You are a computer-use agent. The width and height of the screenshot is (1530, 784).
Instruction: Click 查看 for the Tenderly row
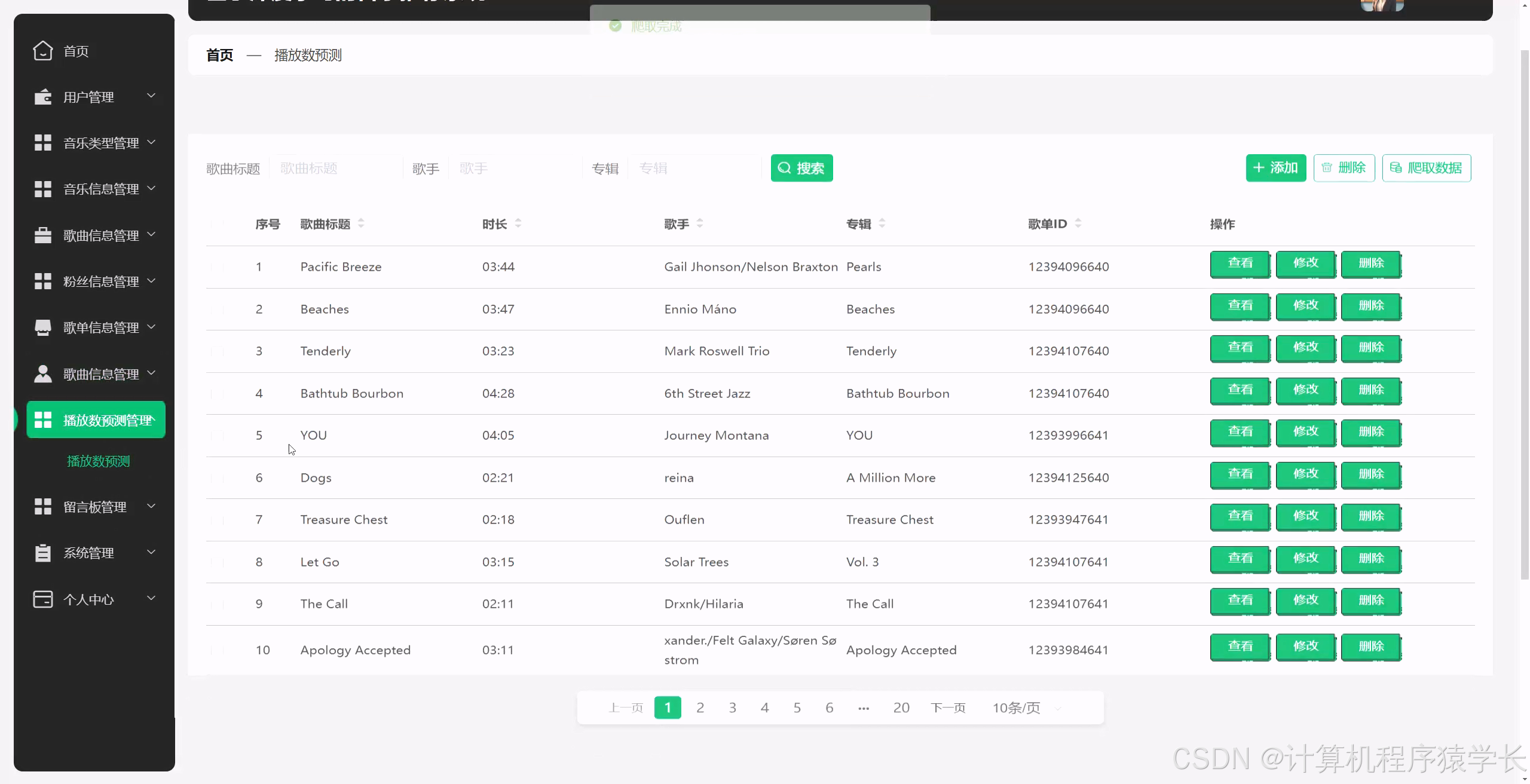pos(1240,348)
